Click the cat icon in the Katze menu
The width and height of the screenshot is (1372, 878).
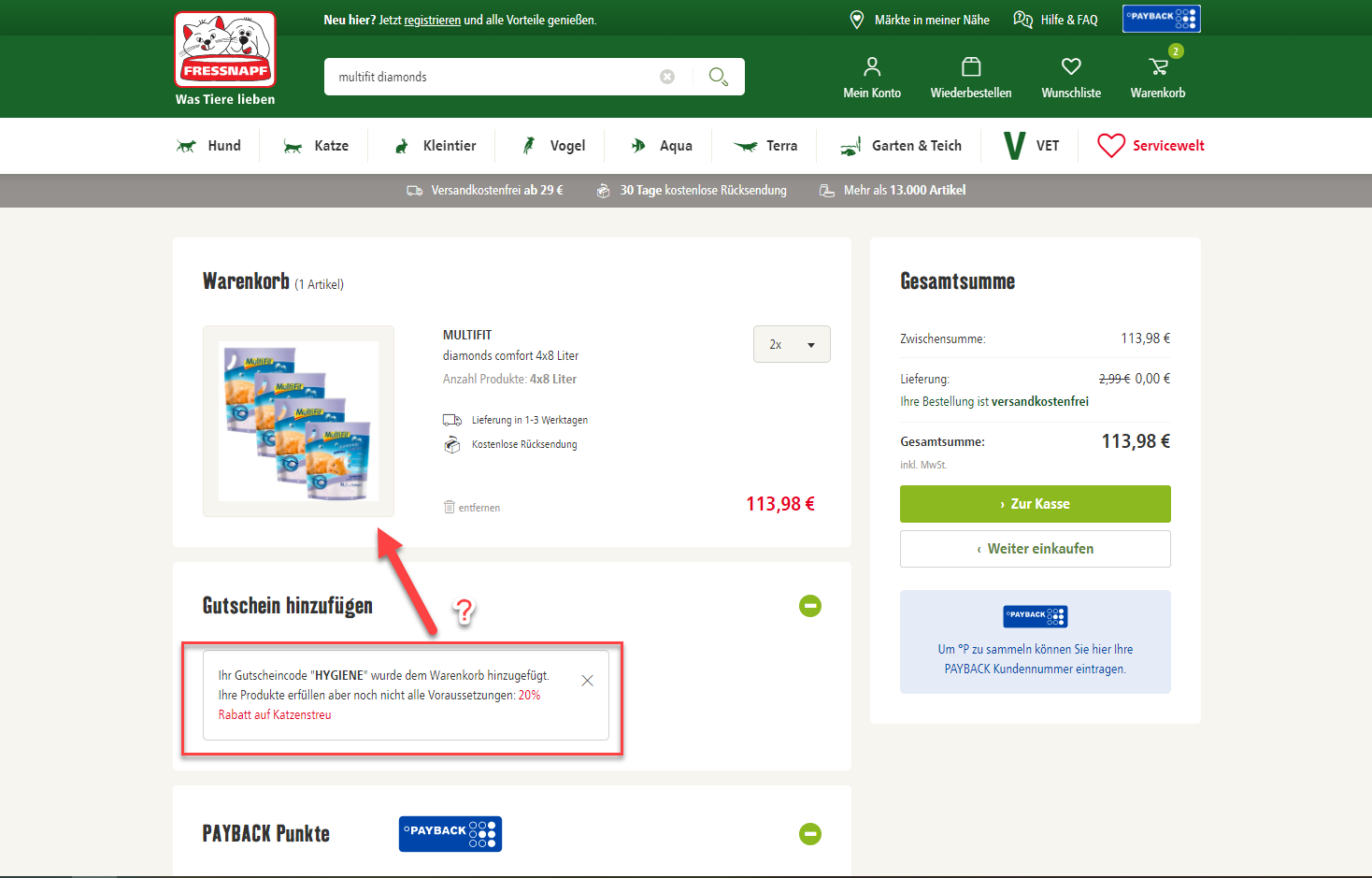(x=293, y=146)
